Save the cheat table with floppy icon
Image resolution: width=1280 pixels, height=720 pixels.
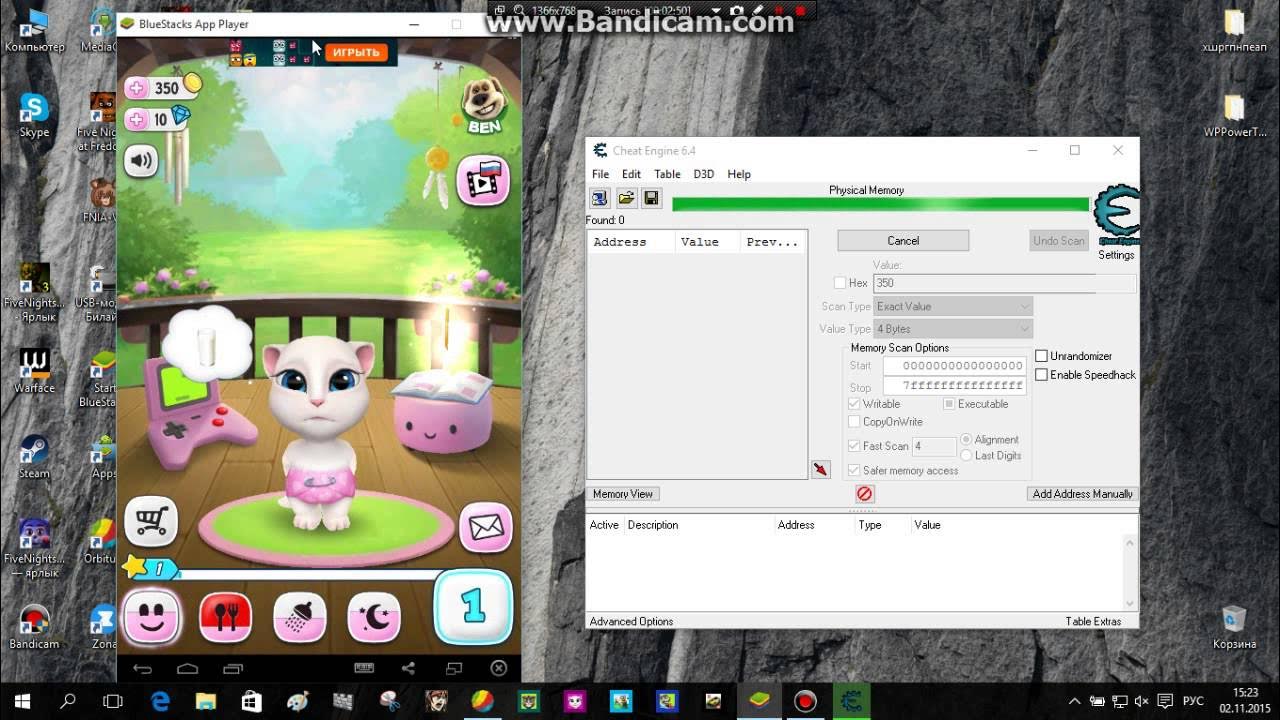coord(651,198)
